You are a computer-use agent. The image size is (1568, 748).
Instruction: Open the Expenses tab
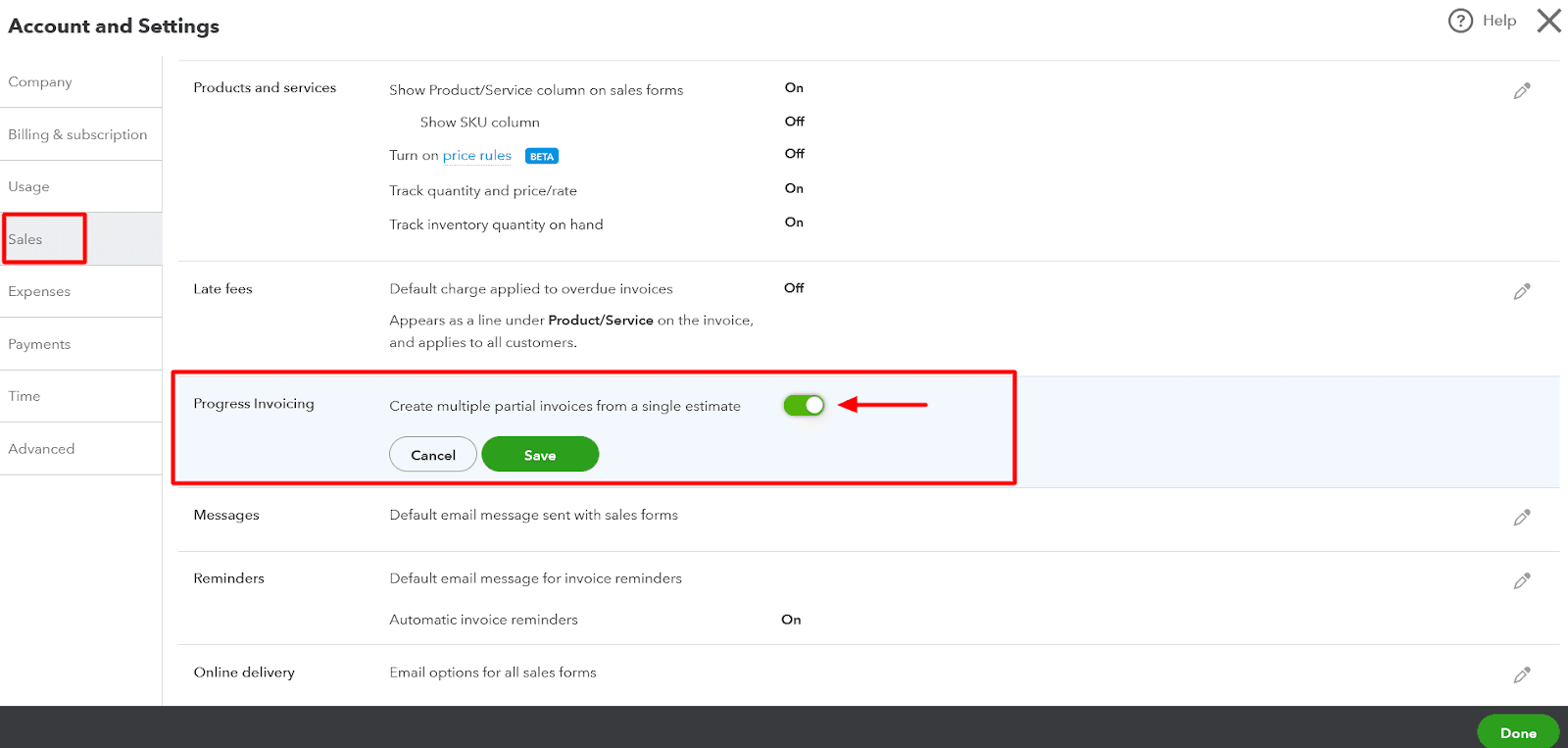tap(80, 291)
